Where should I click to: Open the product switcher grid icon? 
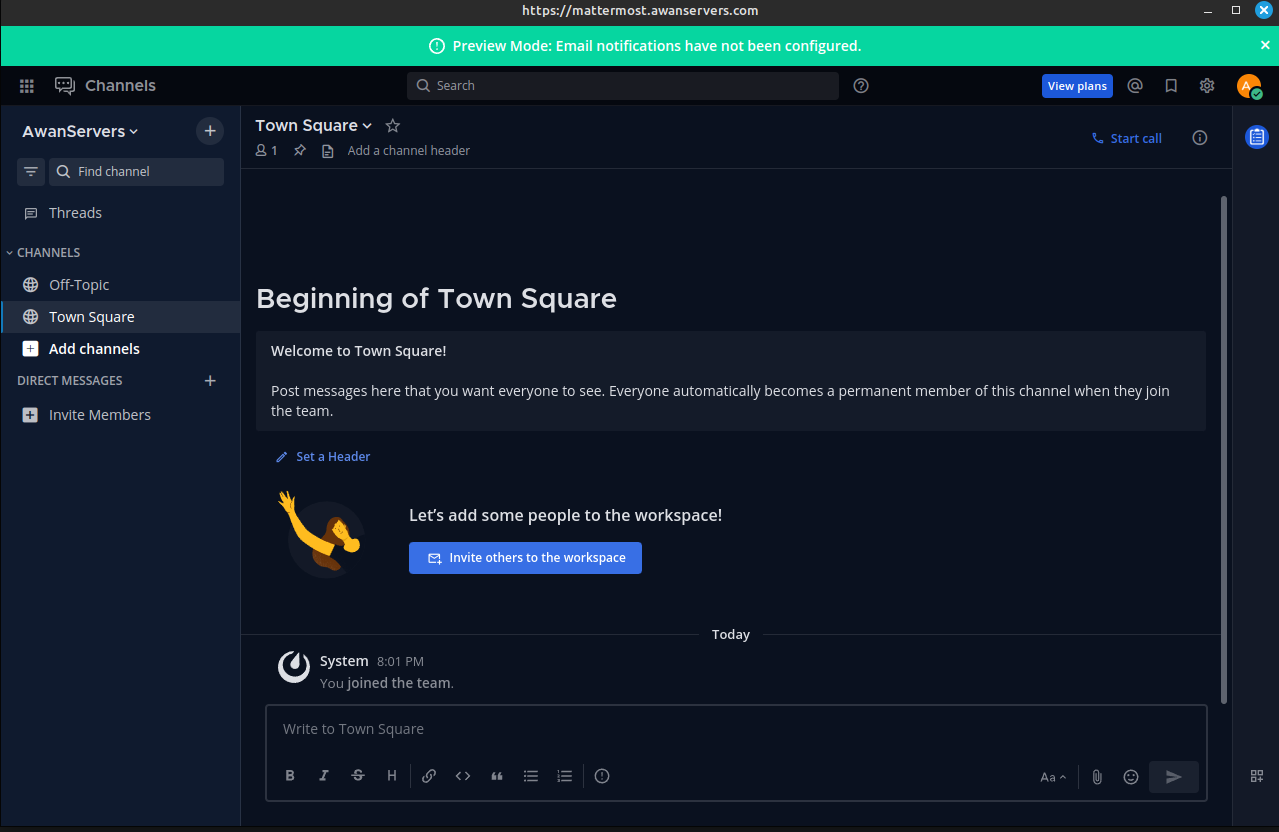click(x=27, y=86)
